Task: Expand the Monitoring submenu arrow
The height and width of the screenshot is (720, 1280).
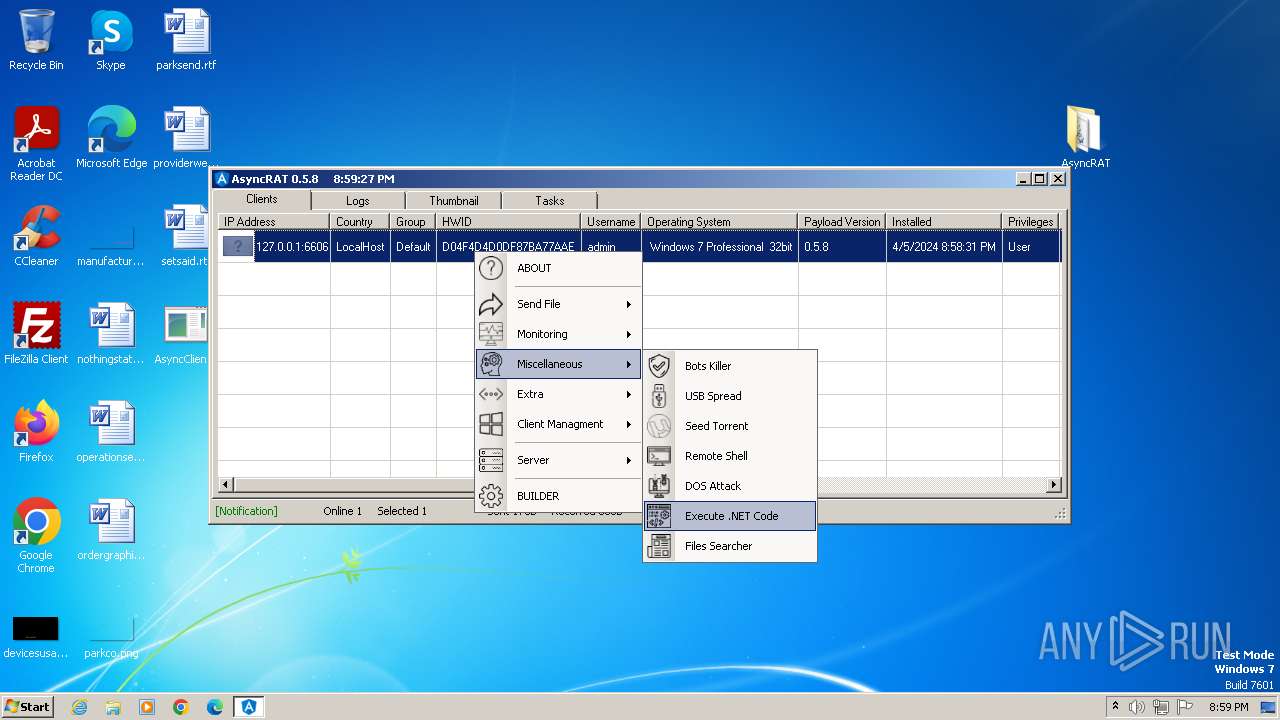Action: coord(629,334)
